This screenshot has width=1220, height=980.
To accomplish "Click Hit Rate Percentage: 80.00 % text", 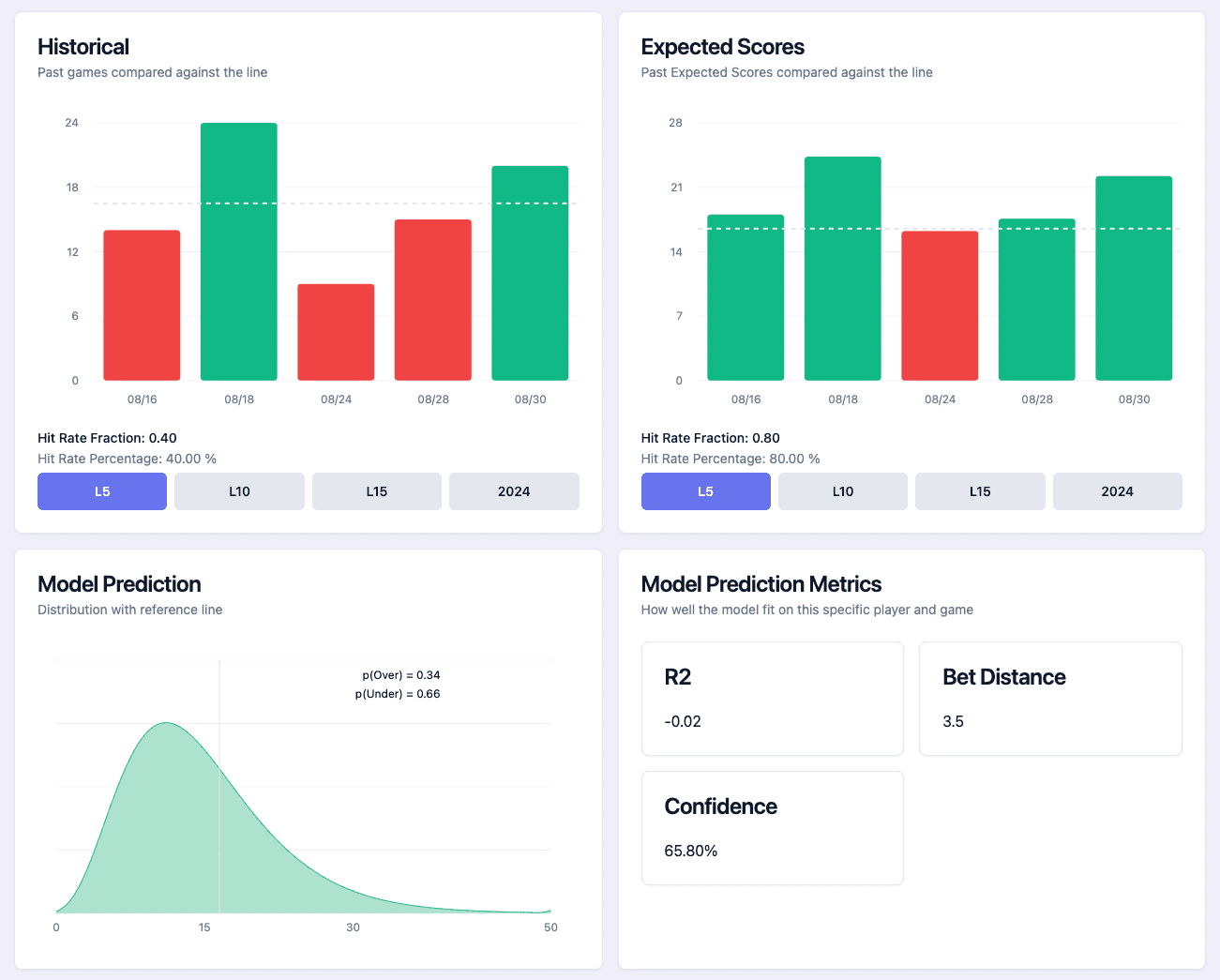I will click(730, 459).
